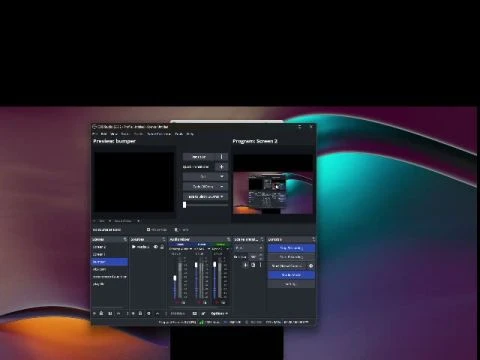The width and height of the screenshot is (480, 360).
Task: Open the Help menu
Action: tap(190, 134)
